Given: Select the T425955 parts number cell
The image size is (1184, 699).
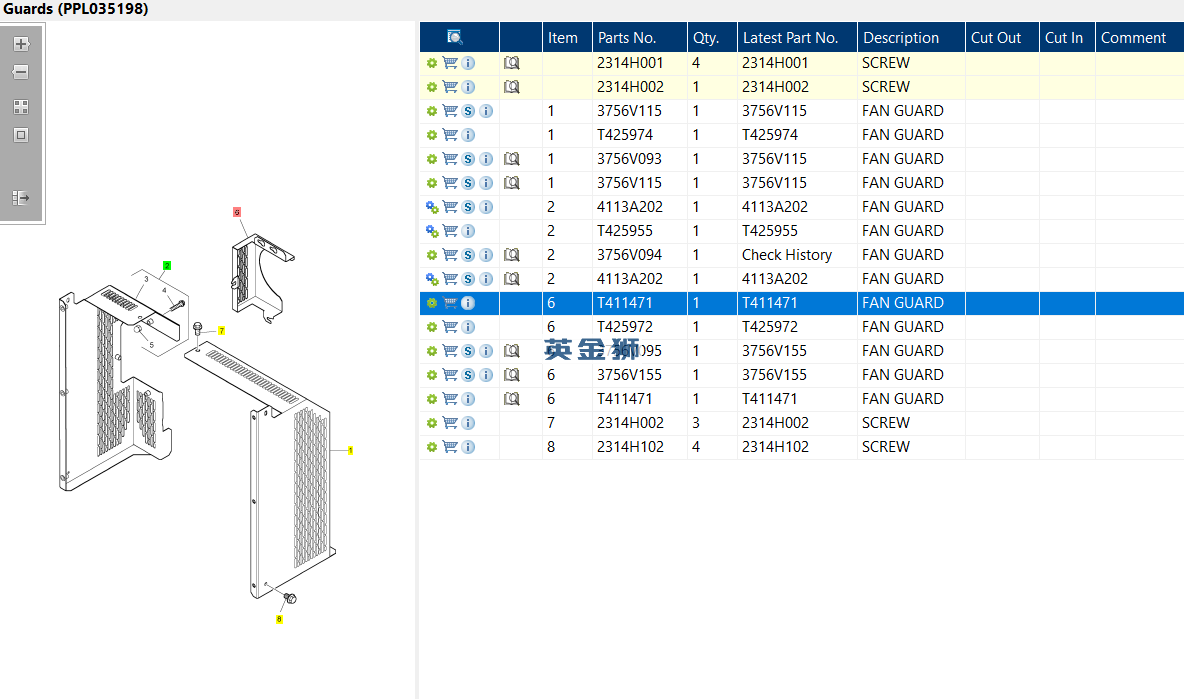Looking at the screenshot, I should (x=640, y=231).
